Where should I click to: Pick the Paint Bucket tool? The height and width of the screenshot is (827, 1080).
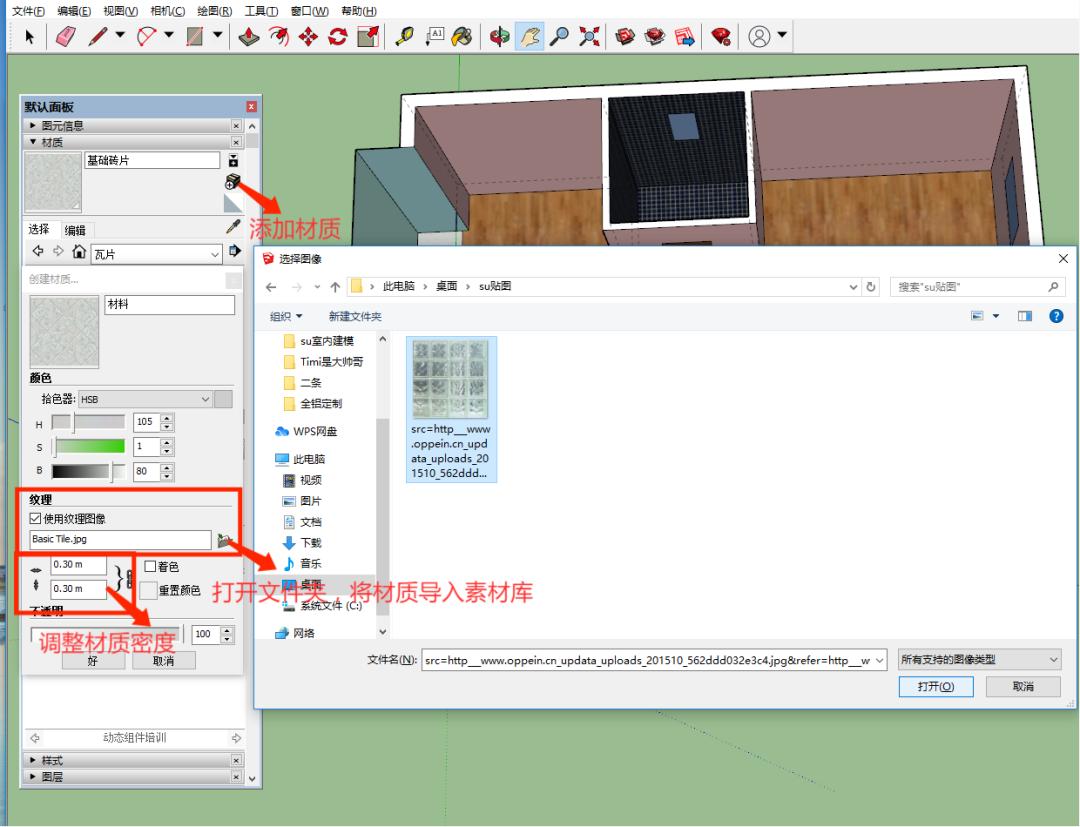(x=461, y=37)
